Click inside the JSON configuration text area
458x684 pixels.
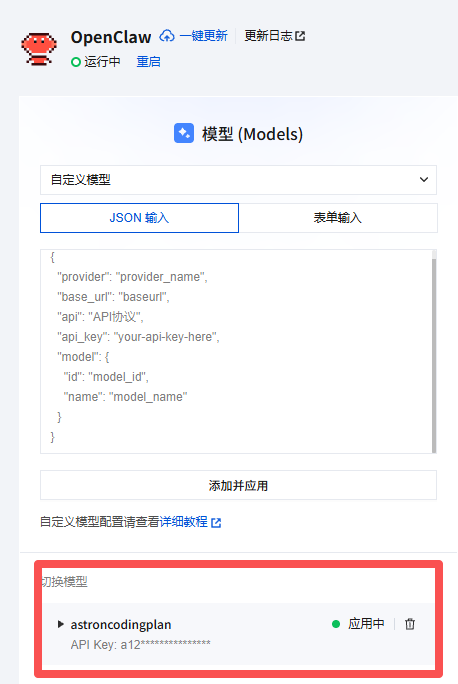[x=236, y=352]
